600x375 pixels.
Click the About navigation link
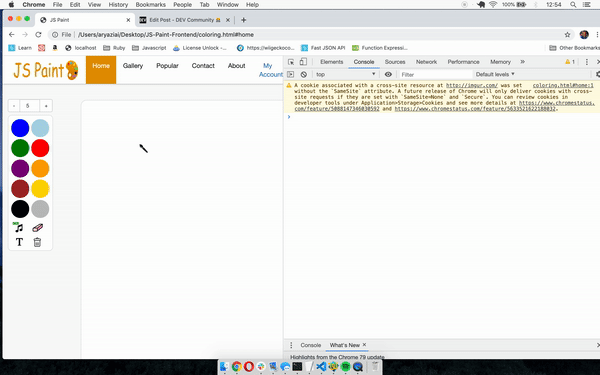click(x=236, y=66)
